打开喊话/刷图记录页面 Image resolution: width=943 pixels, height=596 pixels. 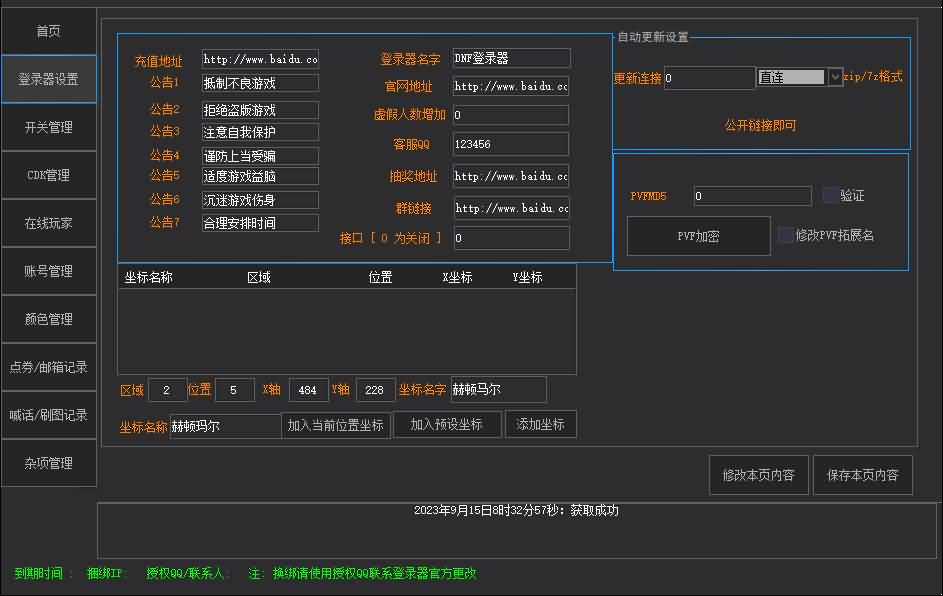click(x=48, y=415)
